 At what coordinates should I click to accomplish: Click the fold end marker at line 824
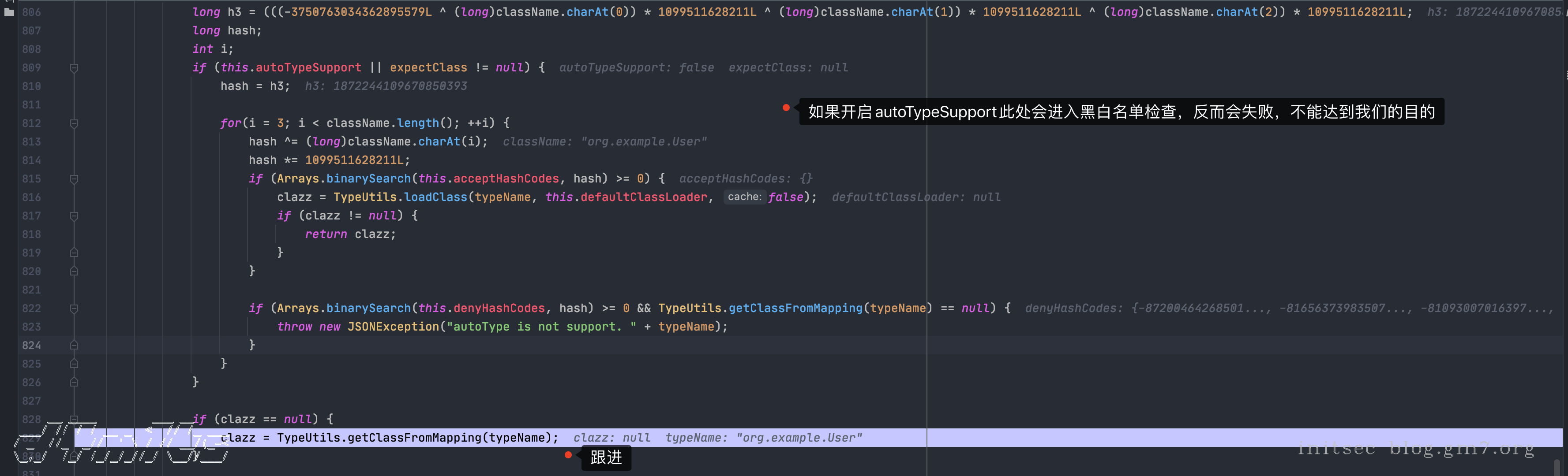tap(74, 345)
